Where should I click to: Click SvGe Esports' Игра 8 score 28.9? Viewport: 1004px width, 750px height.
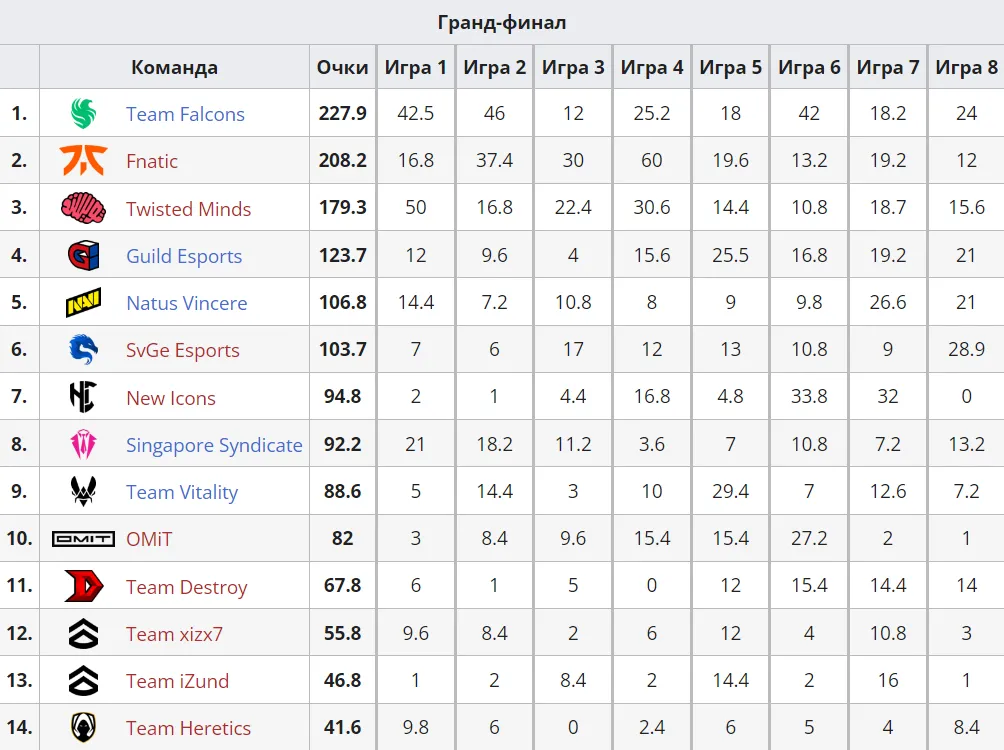tap(966, 350)
